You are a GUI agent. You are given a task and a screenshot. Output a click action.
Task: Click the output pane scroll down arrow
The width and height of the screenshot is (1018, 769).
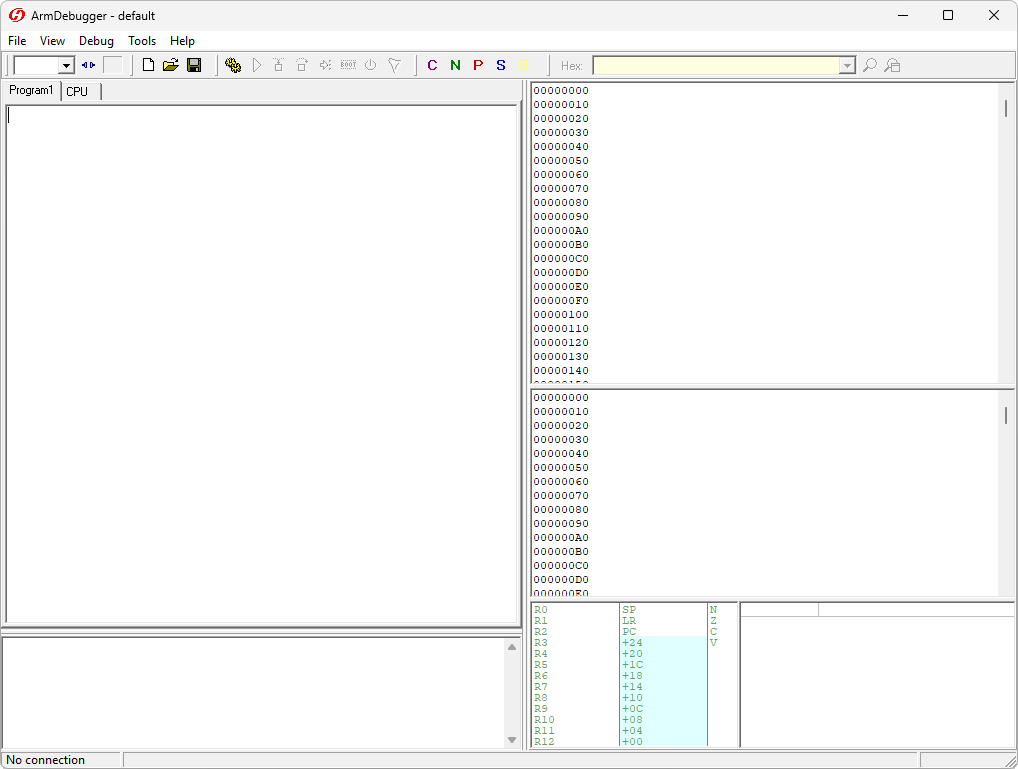click(512, 740)
